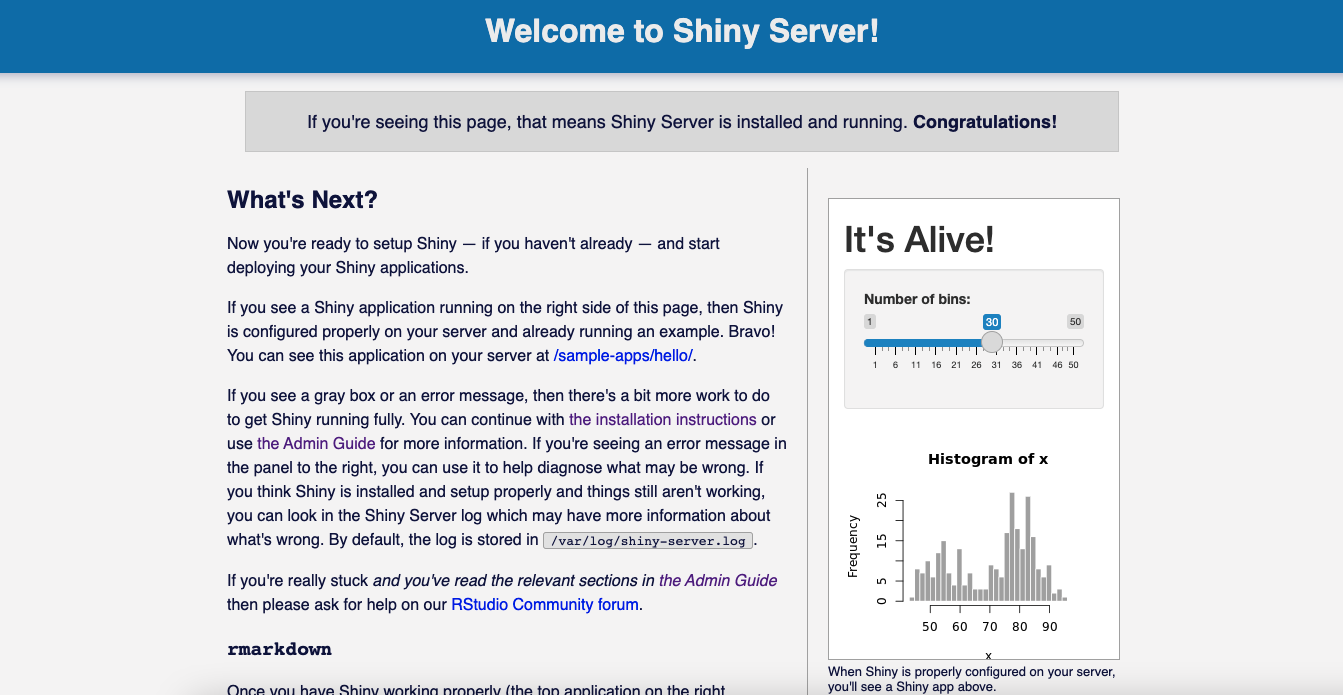Open the /sample-apps/hello/ link
The width and height of the screenshot is (1343, 695).
click(623, 355)
